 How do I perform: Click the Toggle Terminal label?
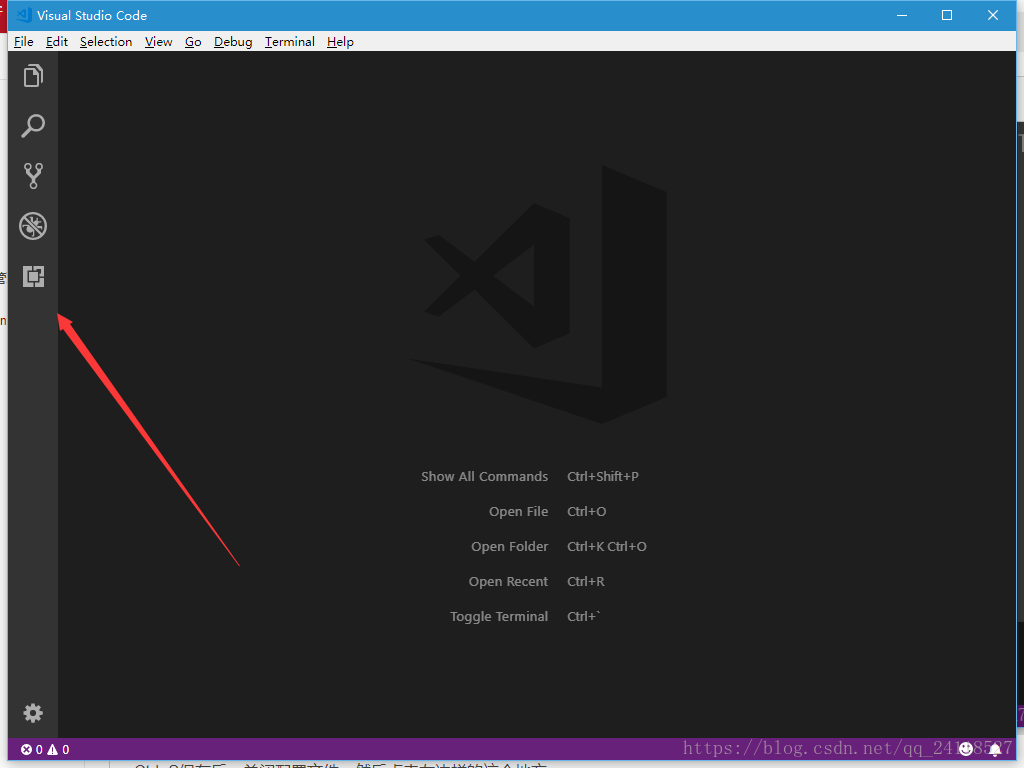pos(499,616)
